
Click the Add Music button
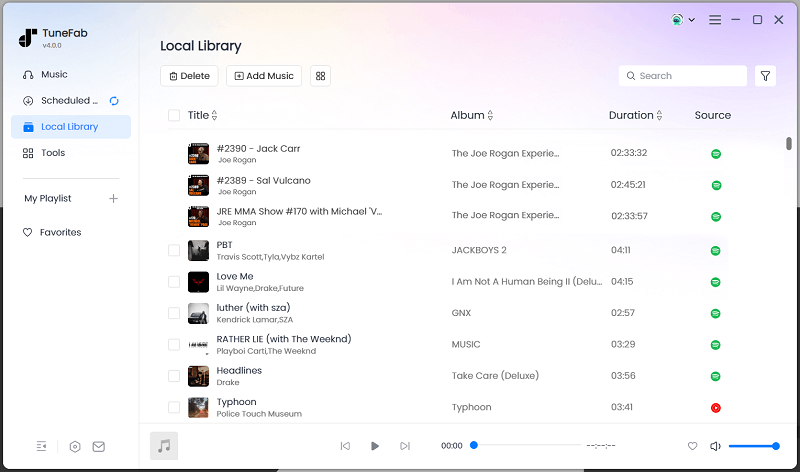click(x=264, y=76)
